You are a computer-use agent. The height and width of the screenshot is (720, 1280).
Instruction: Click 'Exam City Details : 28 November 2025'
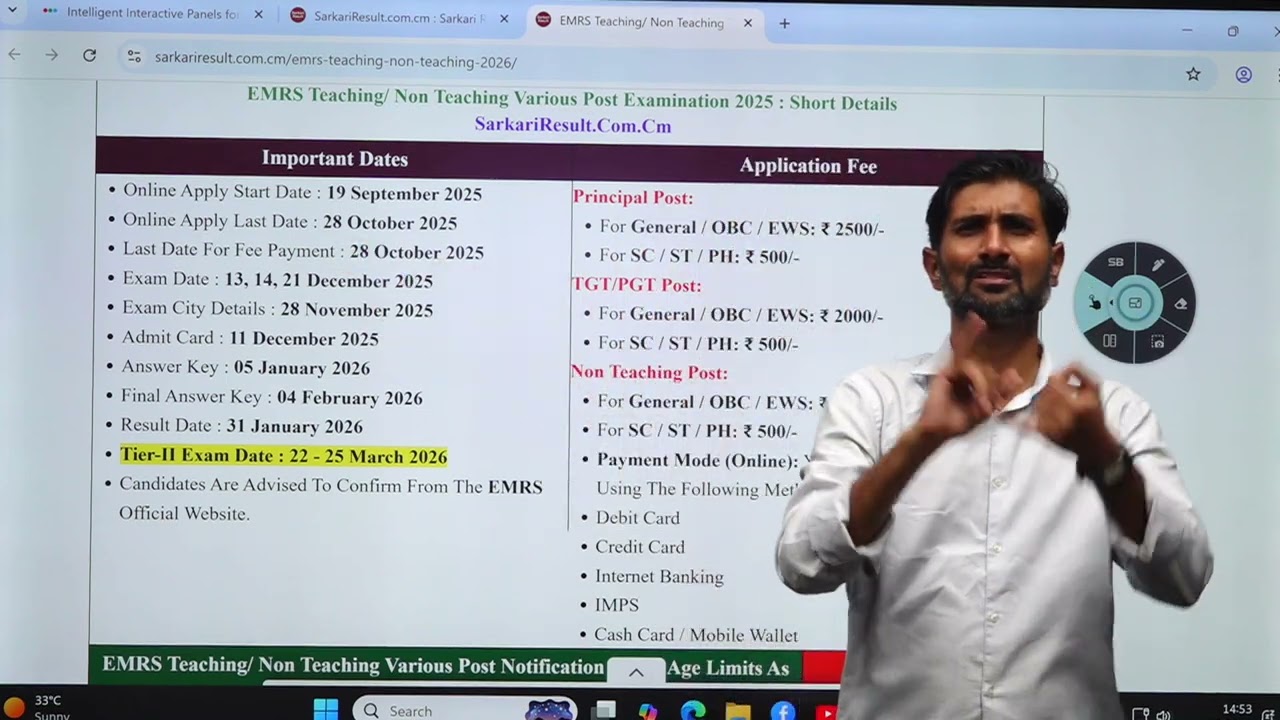click(x=278, y=309)
